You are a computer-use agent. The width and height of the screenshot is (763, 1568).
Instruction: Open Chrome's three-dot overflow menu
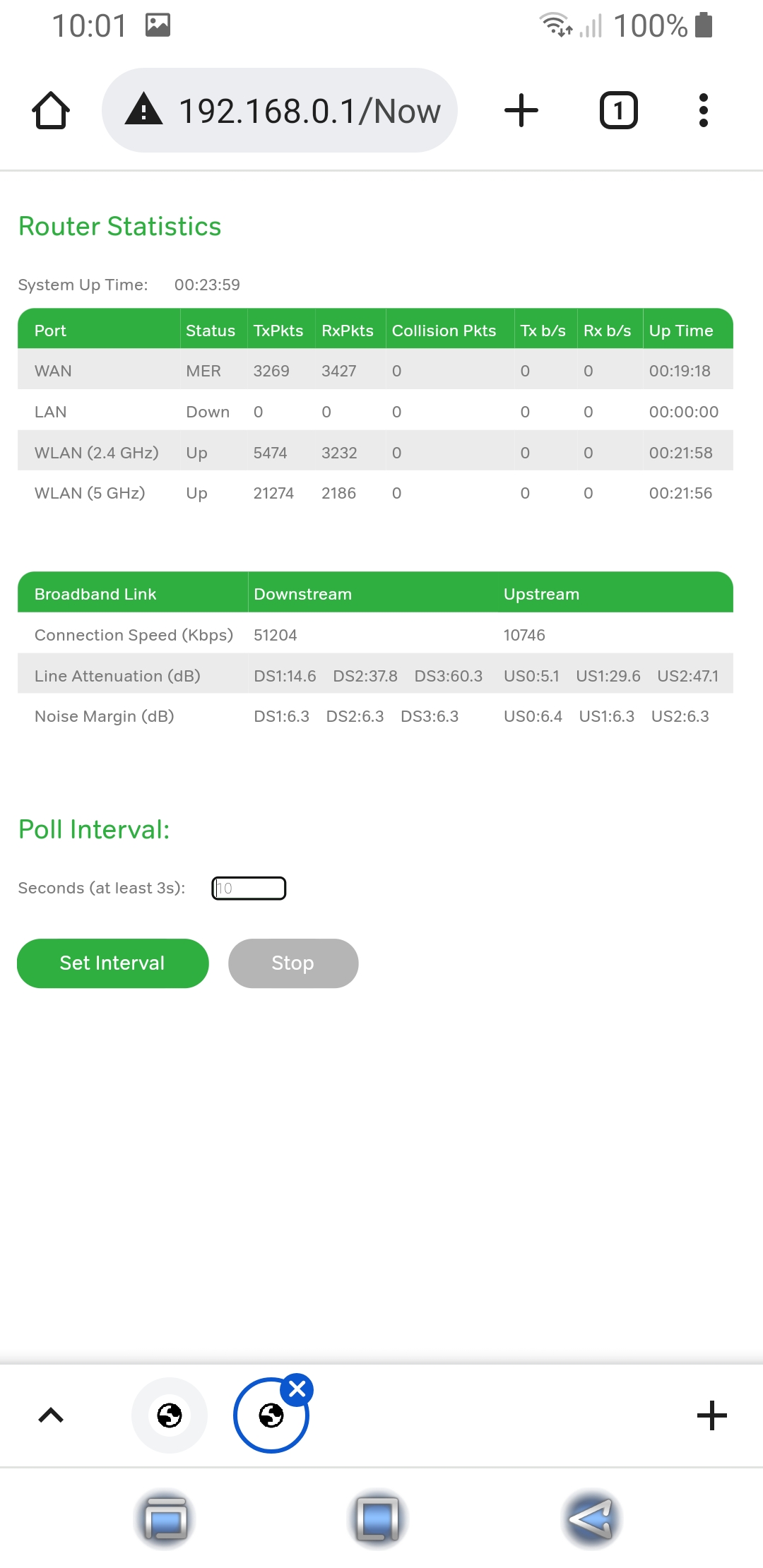[704, 110]
